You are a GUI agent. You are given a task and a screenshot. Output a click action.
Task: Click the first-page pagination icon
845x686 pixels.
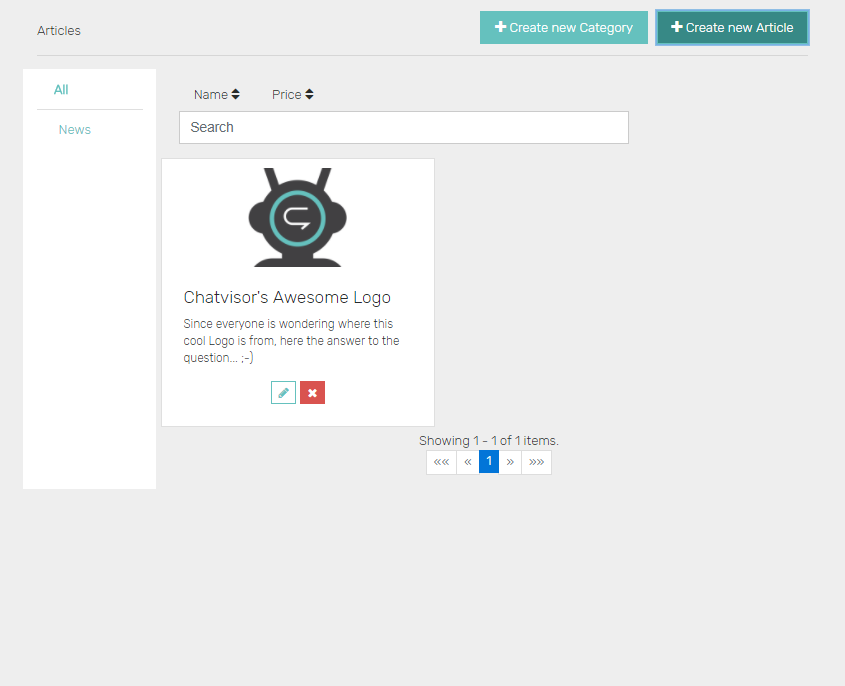click(x=441, y=461)
